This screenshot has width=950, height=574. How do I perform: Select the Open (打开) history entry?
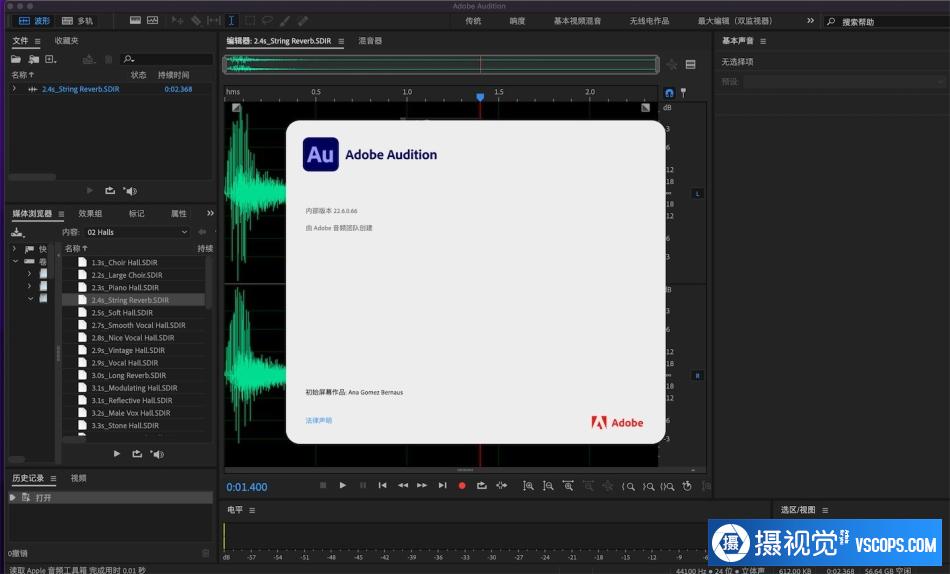(111, 498)
